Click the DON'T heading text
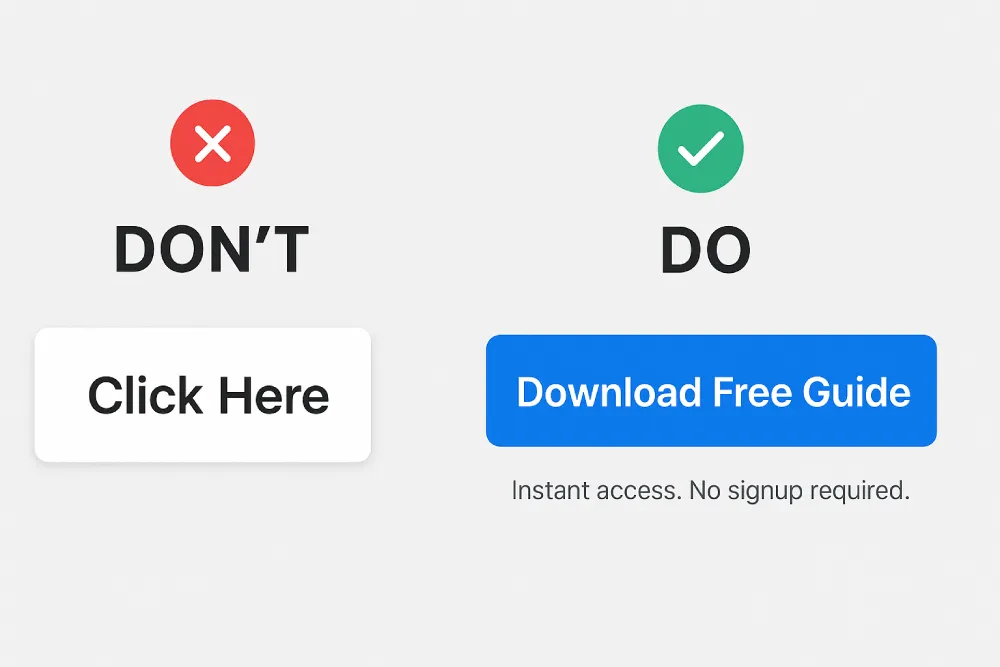Image resolution: width=1000 pixels, height=667 pixels. click(x=212, y=249)
